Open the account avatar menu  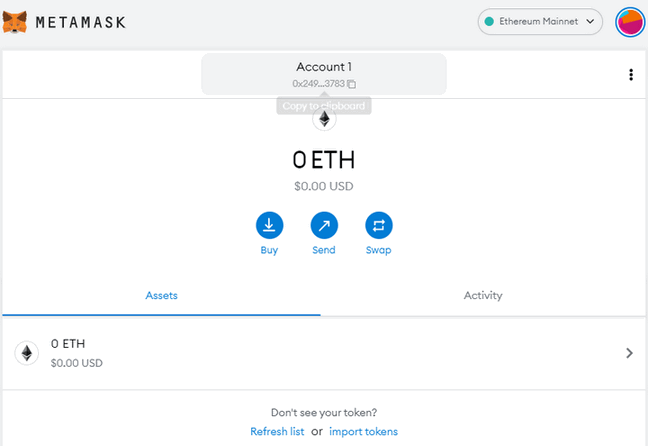[x=630, y=22]
